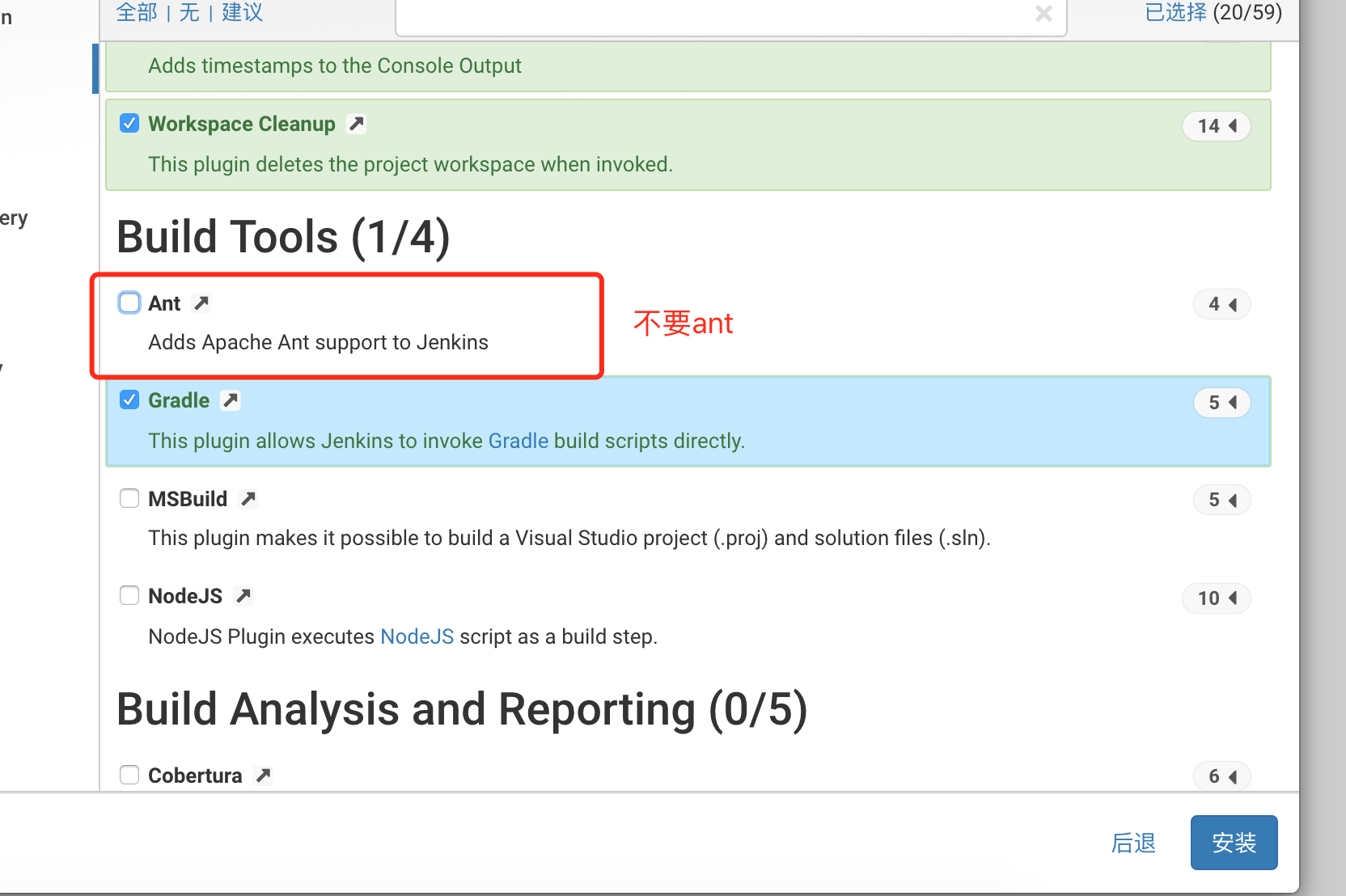Image resolution: width=1346 pixels, height=896 pixels.
Task: Uncheck the Workspace Cleanup checkbox
Action: coord(129,123)
